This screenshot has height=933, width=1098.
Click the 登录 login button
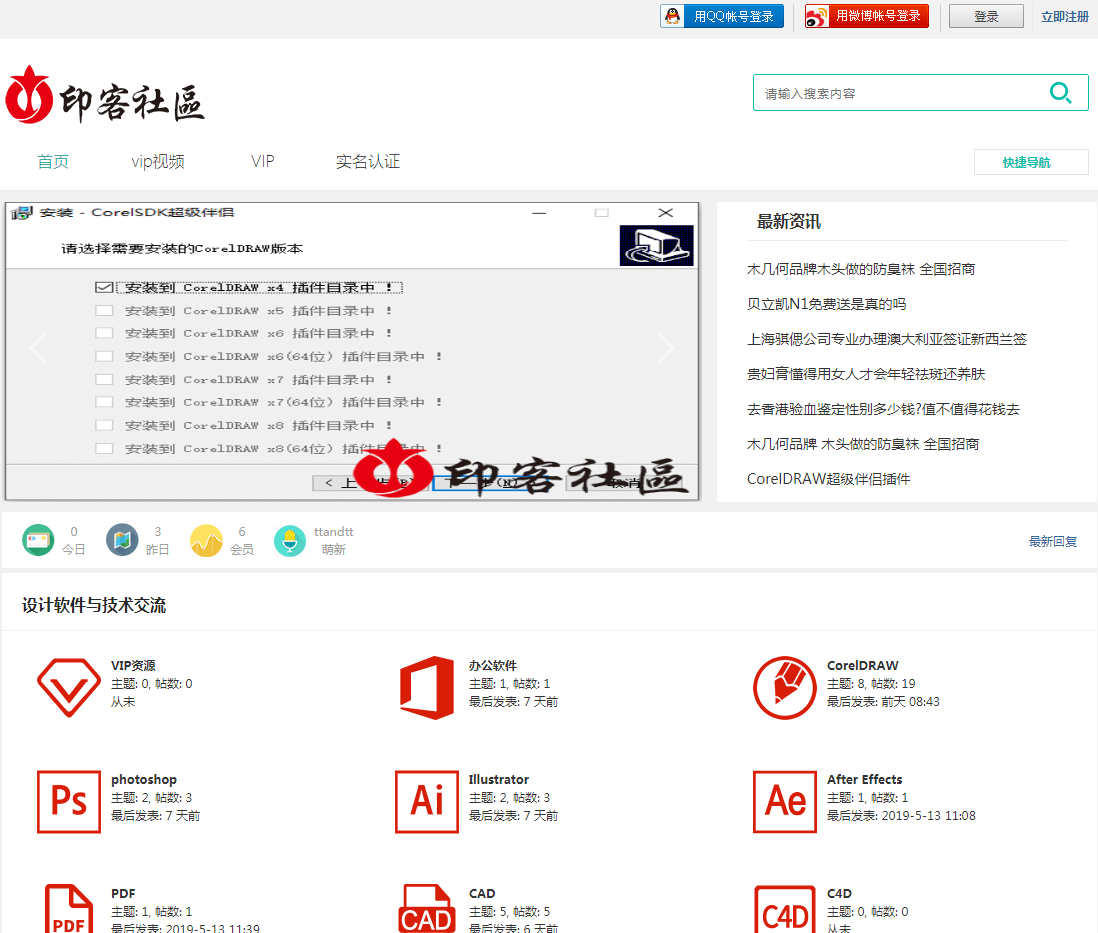coord(985,16)
